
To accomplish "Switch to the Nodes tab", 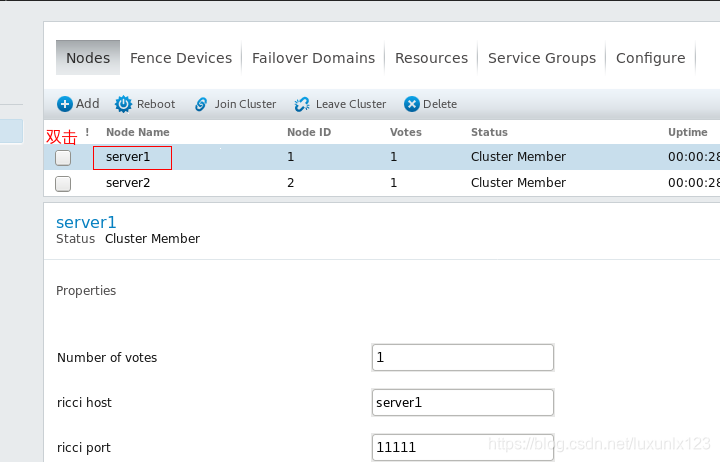I will click(x=88, y=58).
